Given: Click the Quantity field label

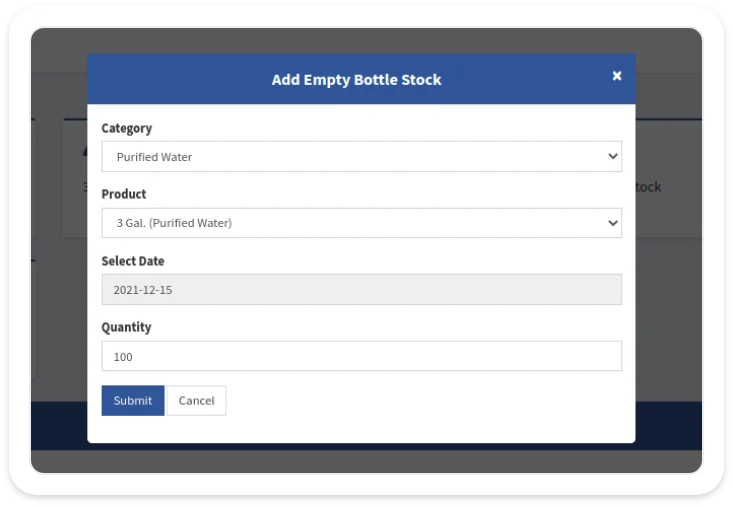Looking at the screenshot, I should point(126,327).
